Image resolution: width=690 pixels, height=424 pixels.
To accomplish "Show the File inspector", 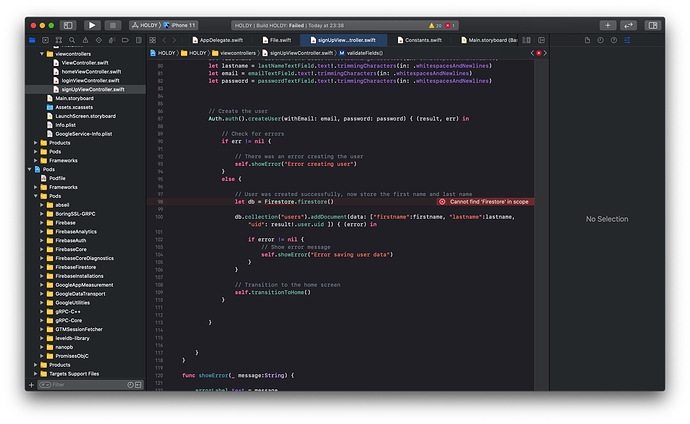I will coord(587,40).
